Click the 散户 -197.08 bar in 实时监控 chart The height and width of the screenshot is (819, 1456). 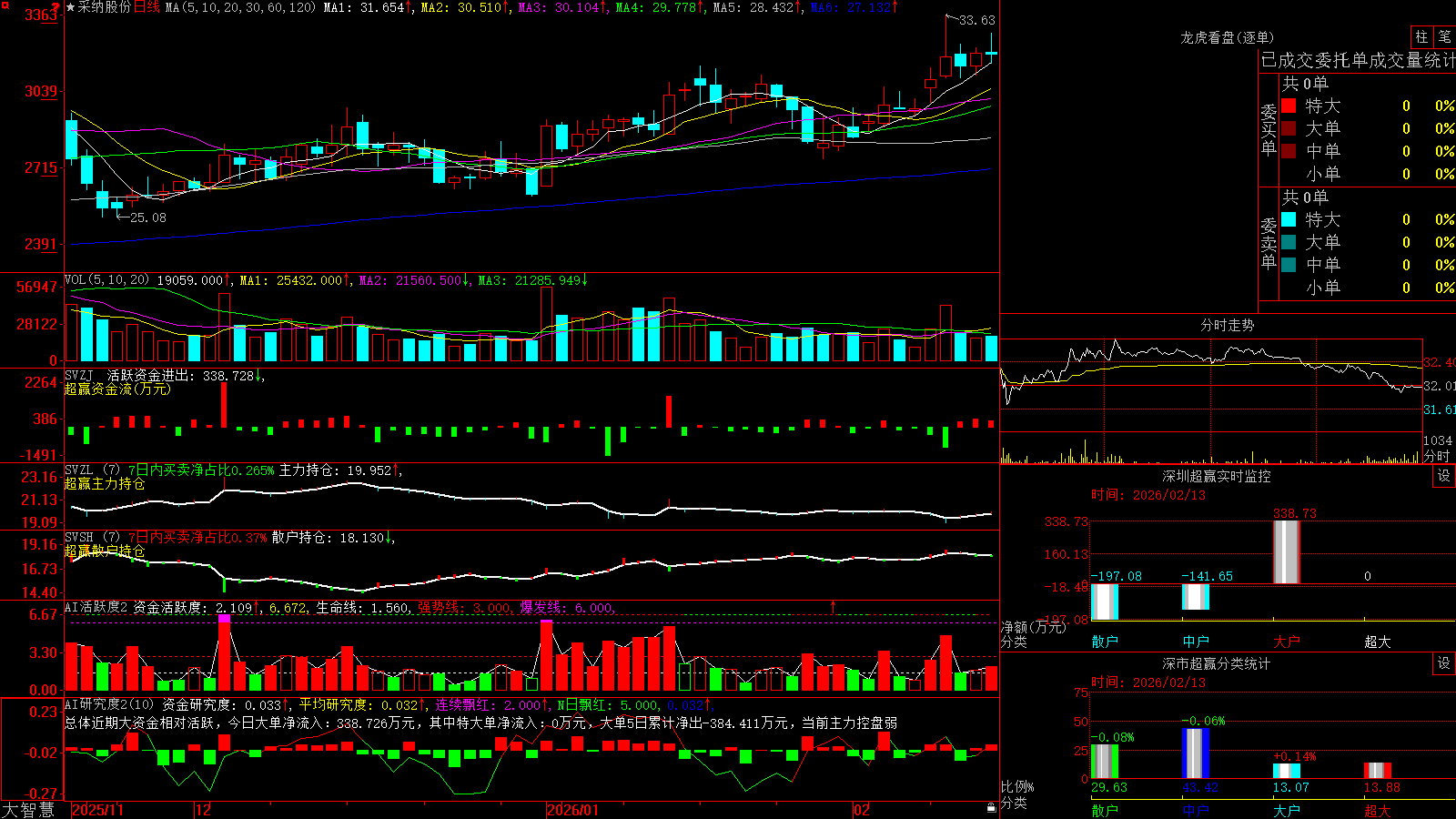click(1105, 602)
